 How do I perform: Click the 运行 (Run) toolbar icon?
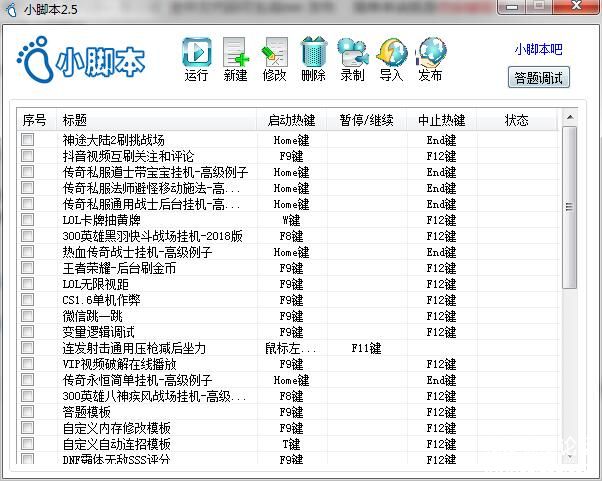[x=197, y=53]
